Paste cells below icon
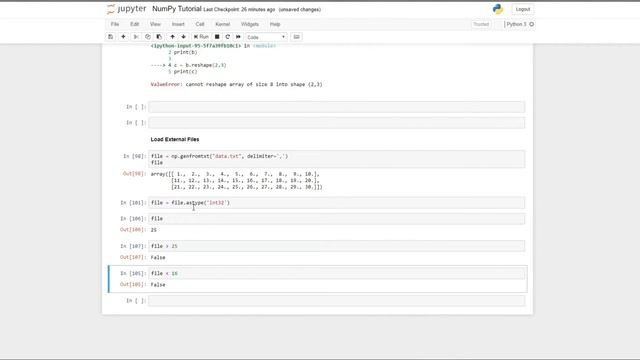 click(x=159, y=37)
